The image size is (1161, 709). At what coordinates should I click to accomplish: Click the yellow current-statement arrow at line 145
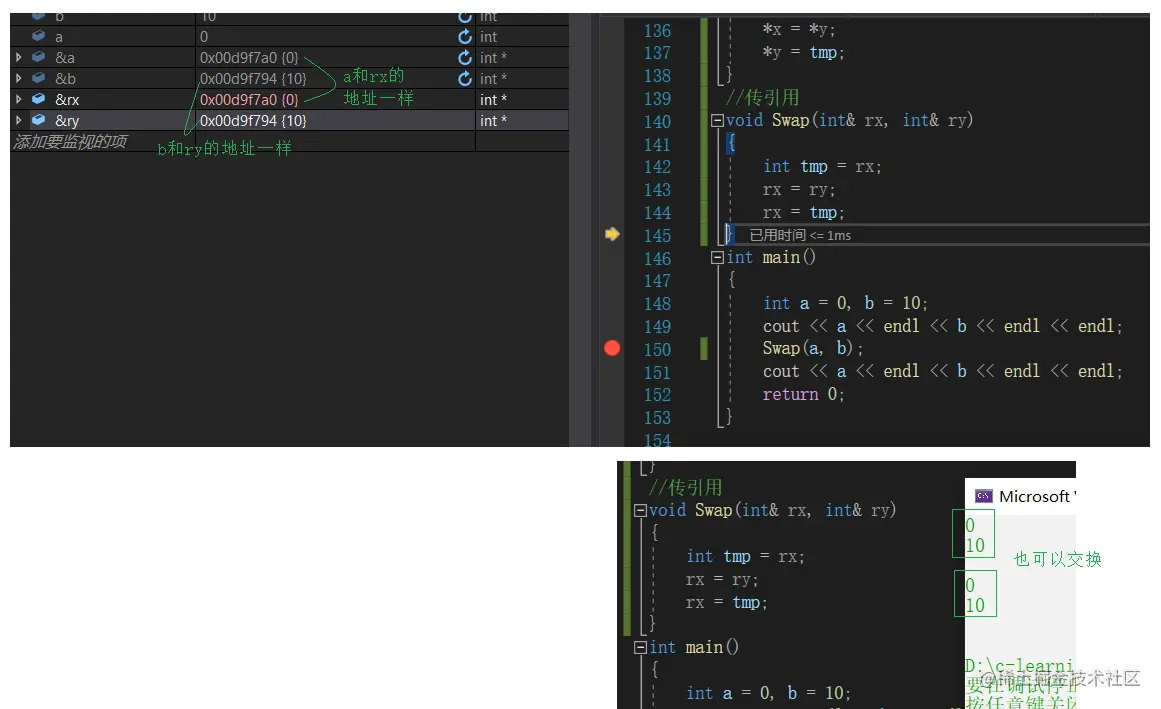[612, 235]
